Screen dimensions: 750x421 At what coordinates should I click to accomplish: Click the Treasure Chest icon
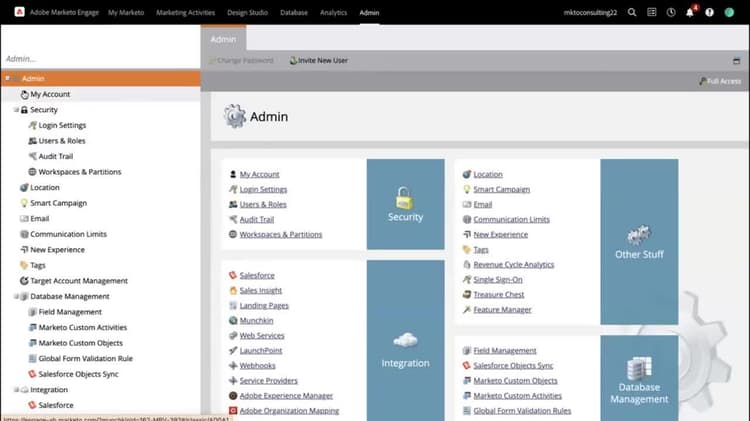[x=467, y=294]
